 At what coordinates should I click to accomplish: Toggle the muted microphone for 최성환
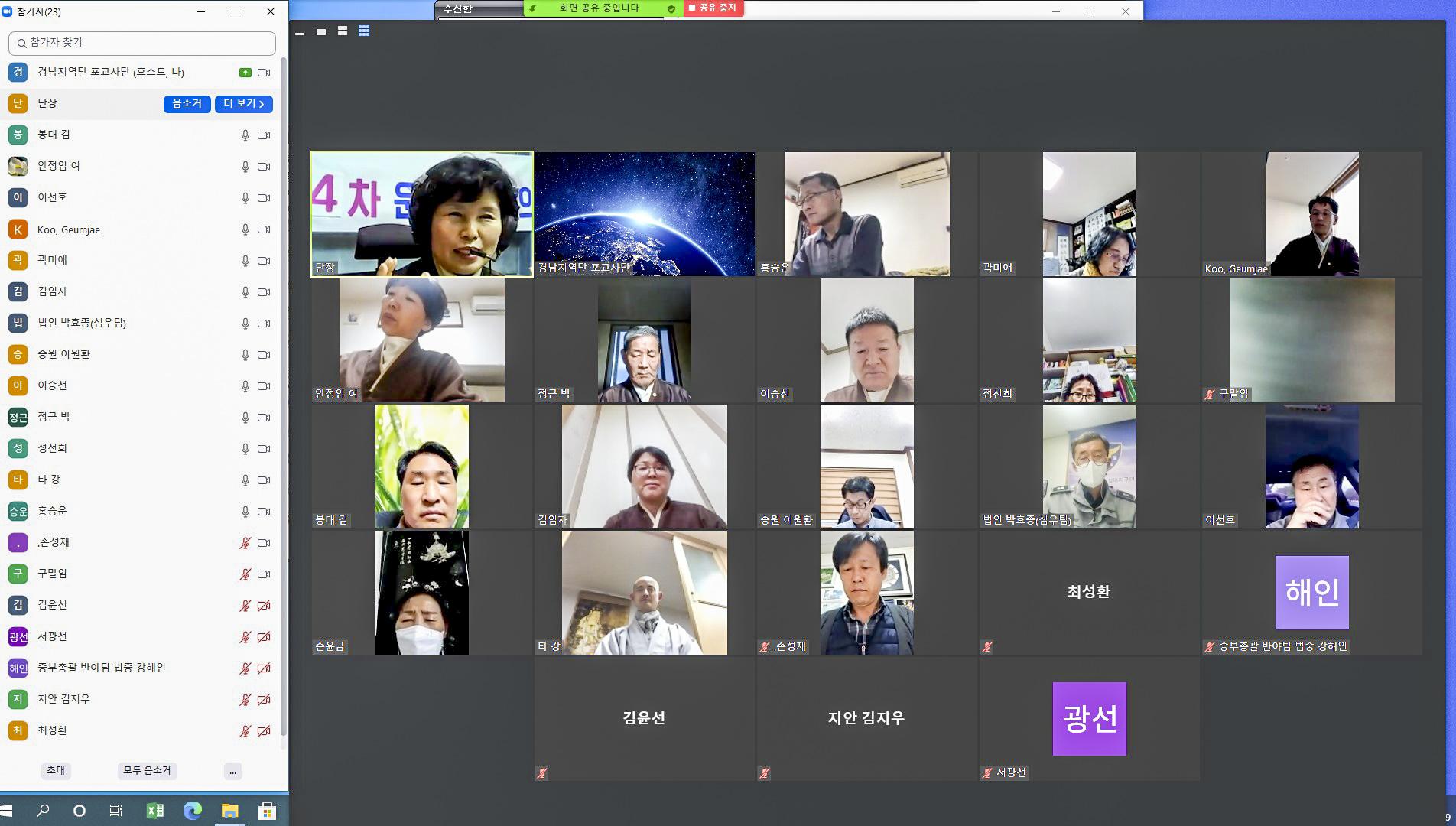coord(245,731)
